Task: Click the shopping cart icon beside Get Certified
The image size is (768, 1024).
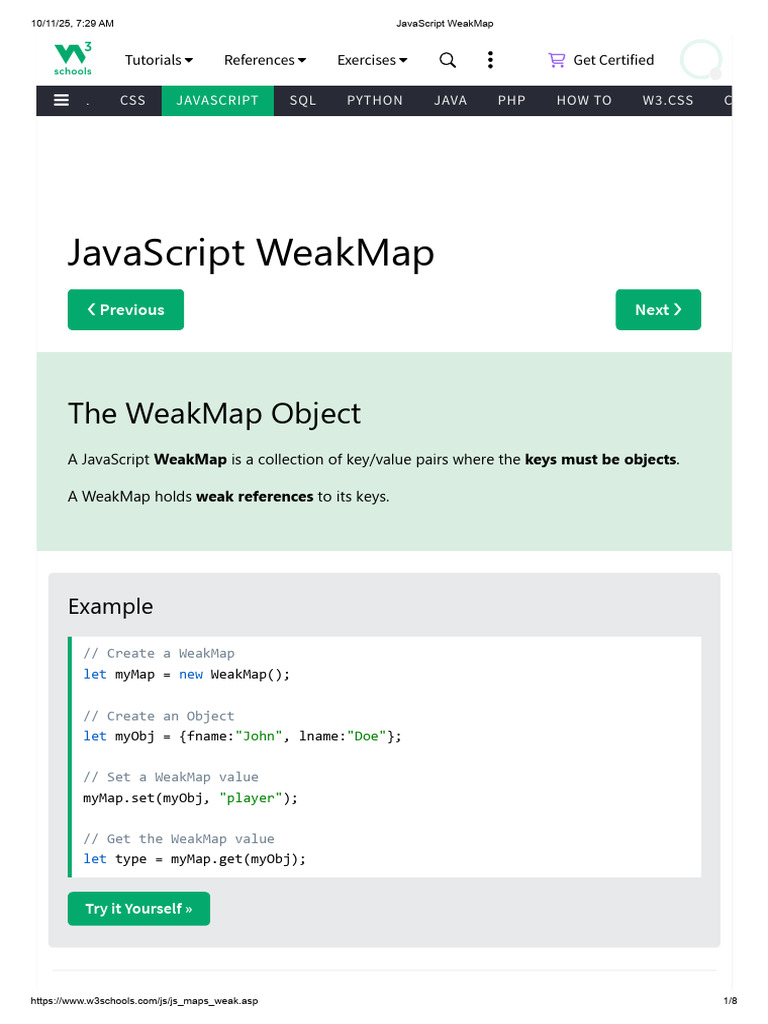Action: coord(556,60)
